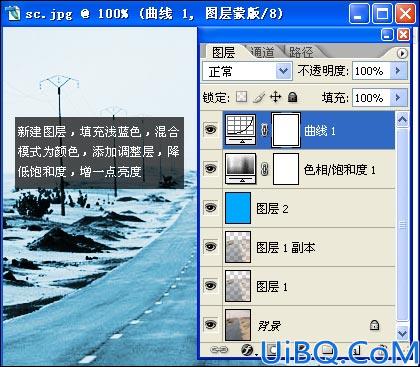Click the mask link chain on 曲线 1
Image resolution: width=420 pixels, height=367 pixels.
[264, 130]
